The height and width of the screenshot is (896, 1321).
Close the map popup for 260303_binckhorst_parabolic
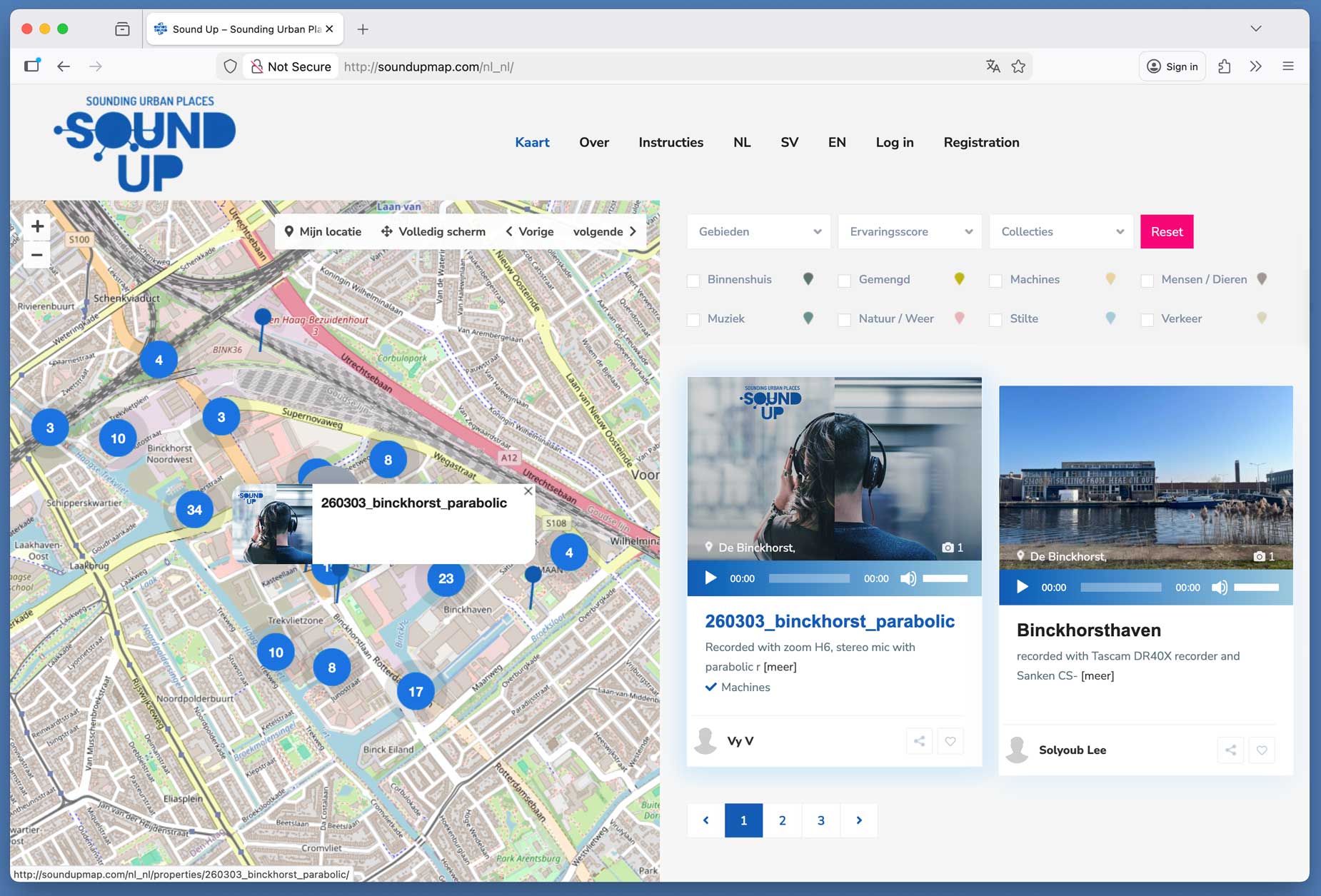click(x=528, y=491)
